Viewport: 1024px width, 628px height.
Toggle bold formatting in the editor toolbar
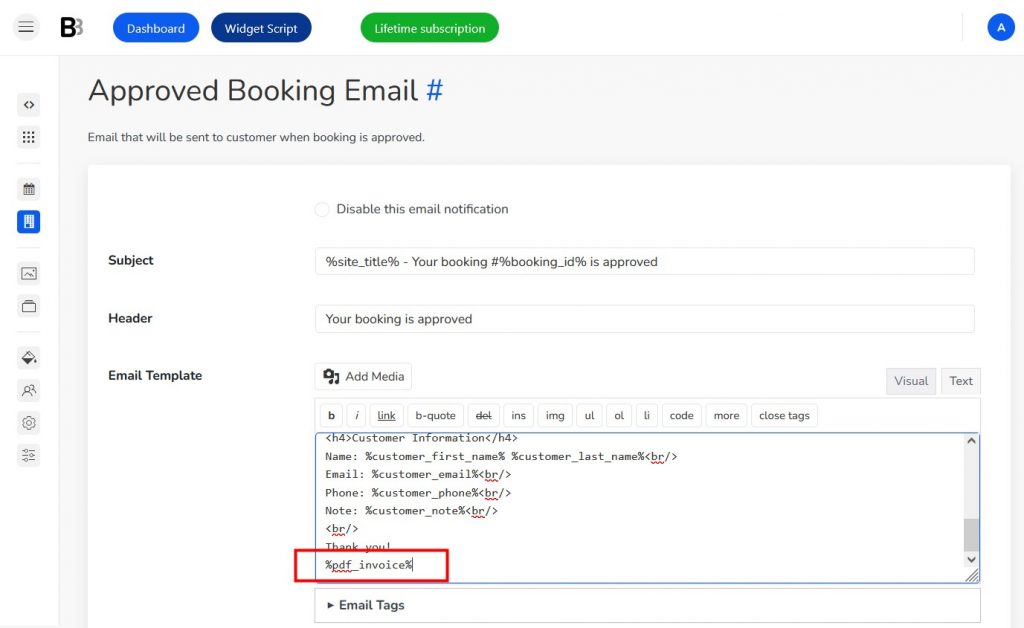331,415
